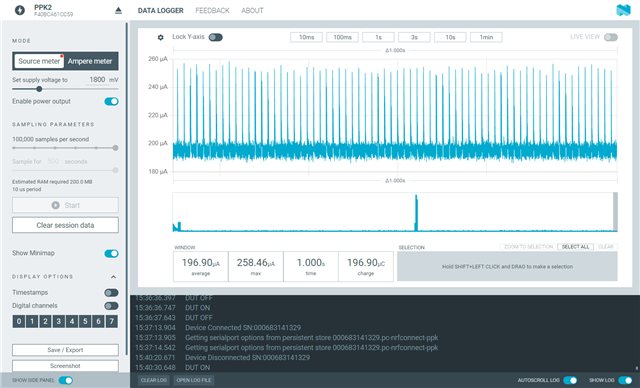Click the samples per second slider handle

(x=116, y=148)
